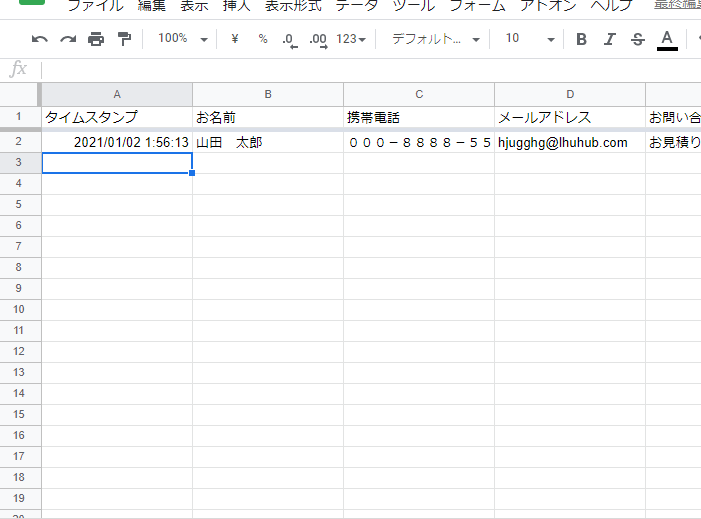Click cell hjugghg@lhuhub.com
Image resolution: width=701 pixels, height=519 pixels.
(570, 142)
